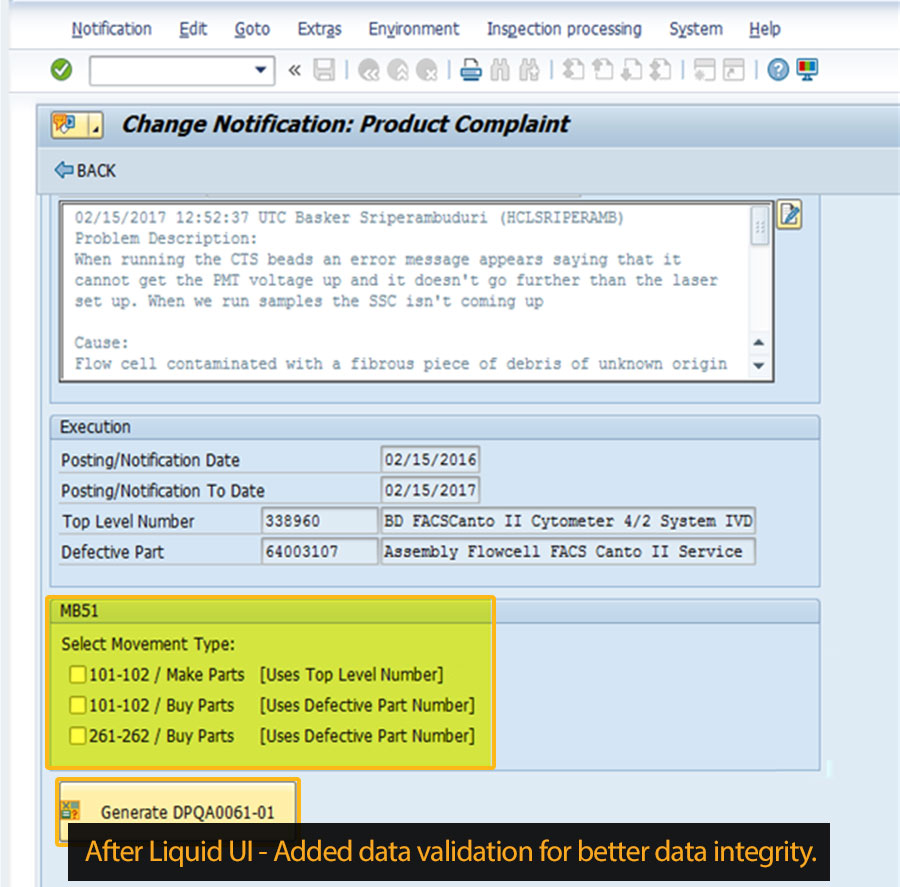
Task: Click the BACK button
Action: (x=85, y=171)
